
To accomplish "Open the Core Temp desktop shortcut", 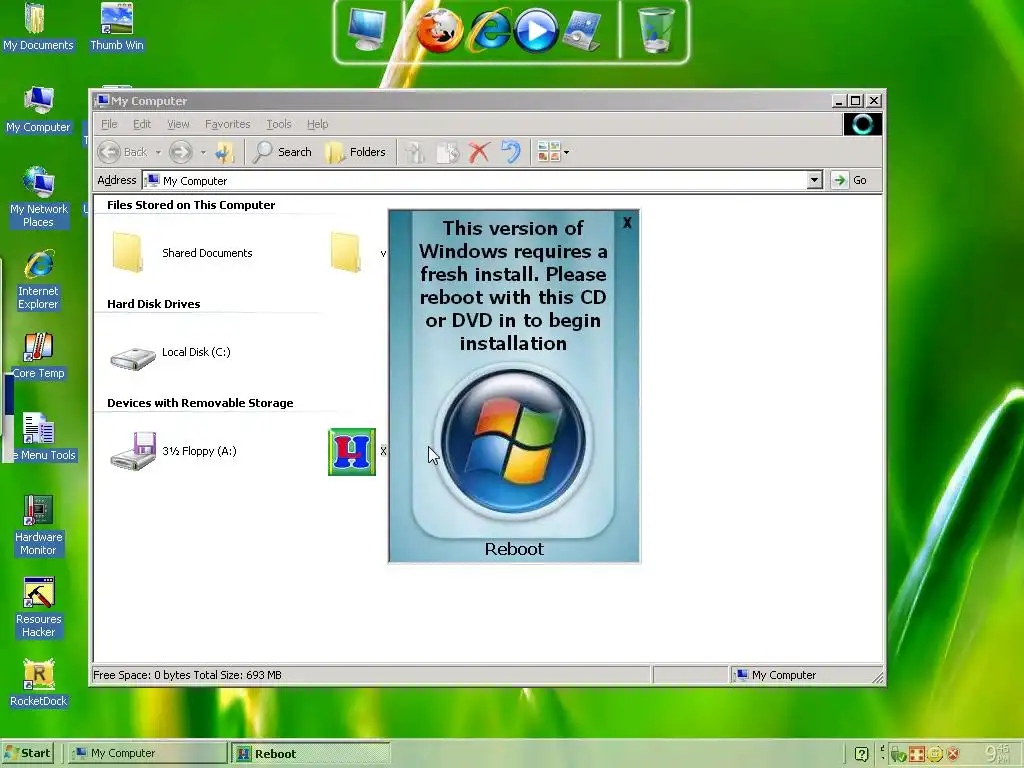I will (x=39, y=356).
